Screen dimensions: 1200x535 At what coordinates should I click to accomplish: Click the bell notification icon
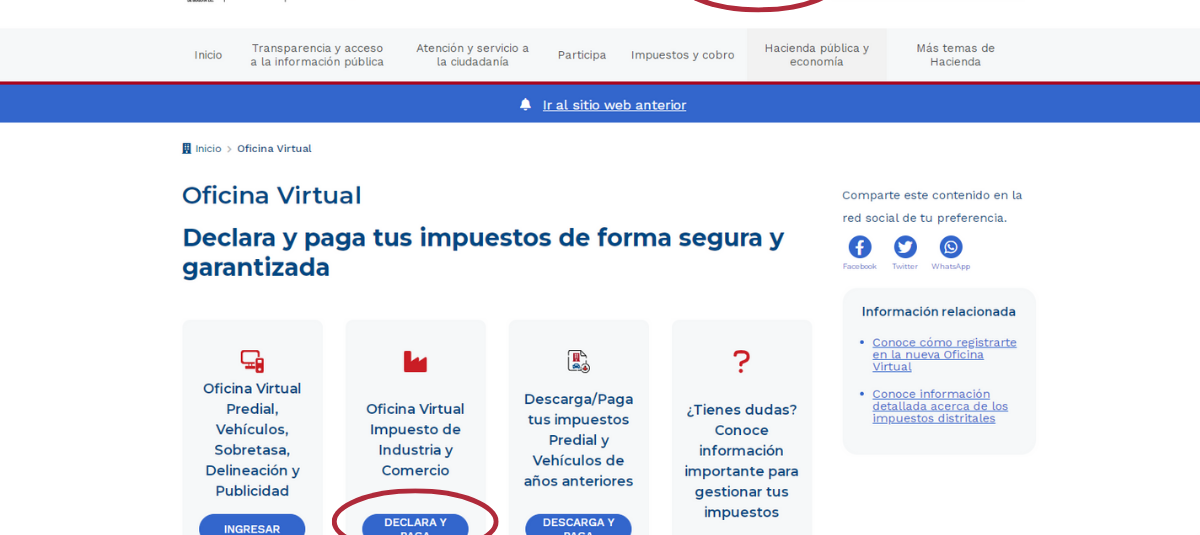pos(526,105)
